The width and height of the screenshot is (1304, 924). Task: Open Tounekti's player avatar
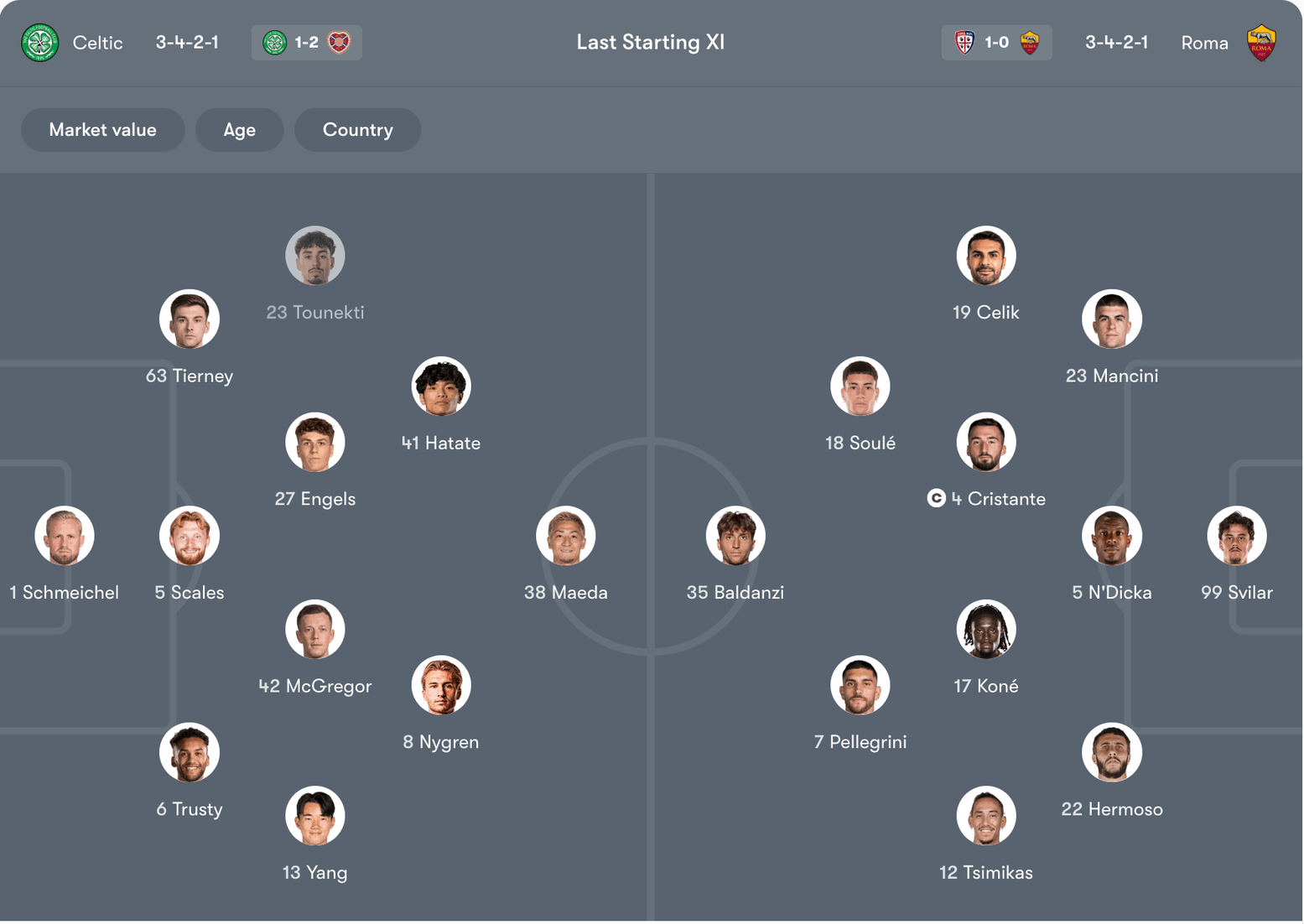pyautogui.click(x=315, y=256)
